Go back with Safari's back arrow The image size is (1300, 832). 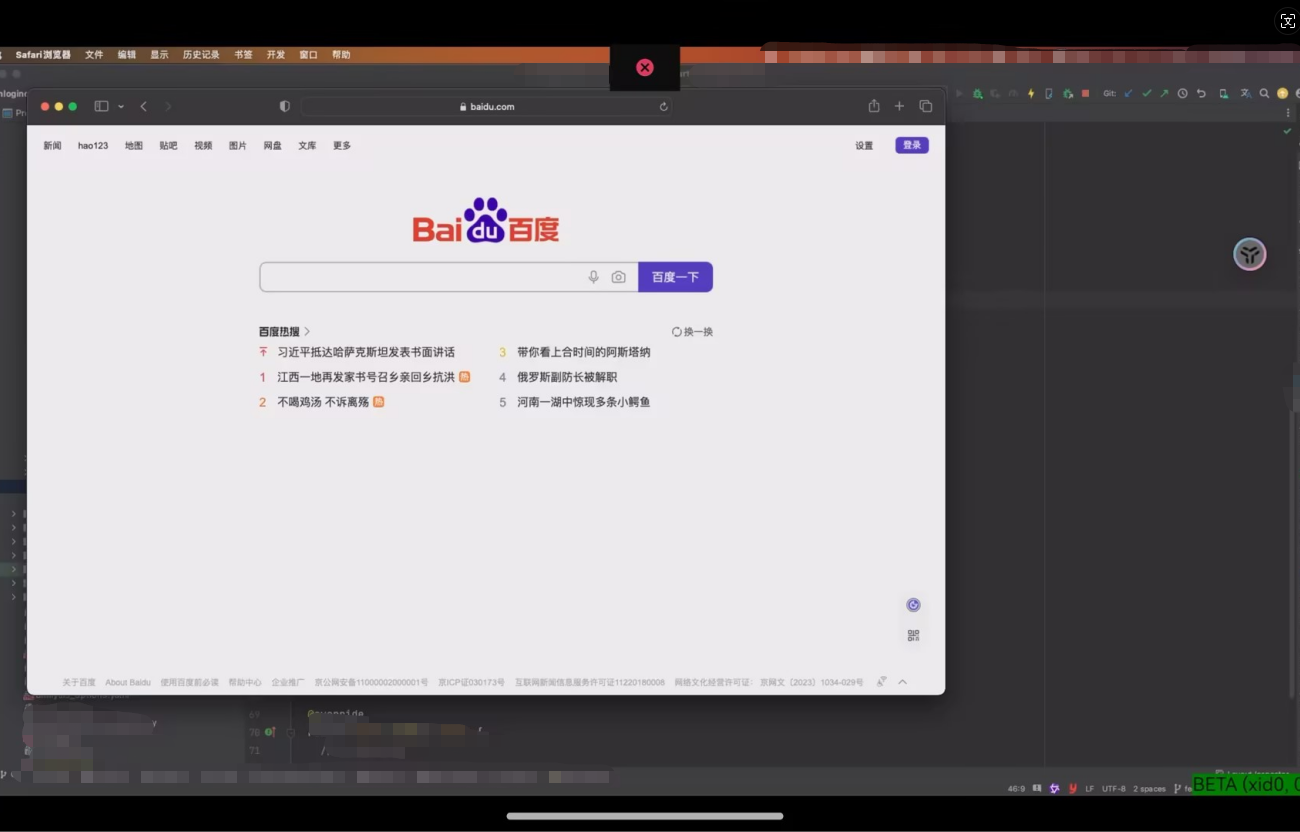(144, 106)
